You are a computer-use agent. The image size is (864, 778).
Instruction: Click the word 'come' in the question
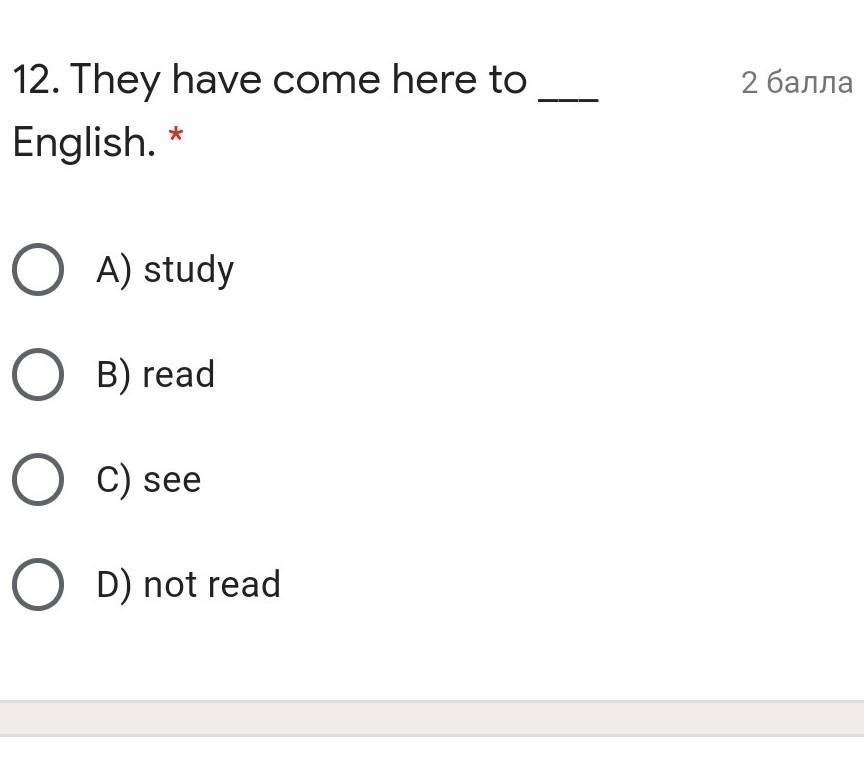pyautogui.click(x=326, y=82)
